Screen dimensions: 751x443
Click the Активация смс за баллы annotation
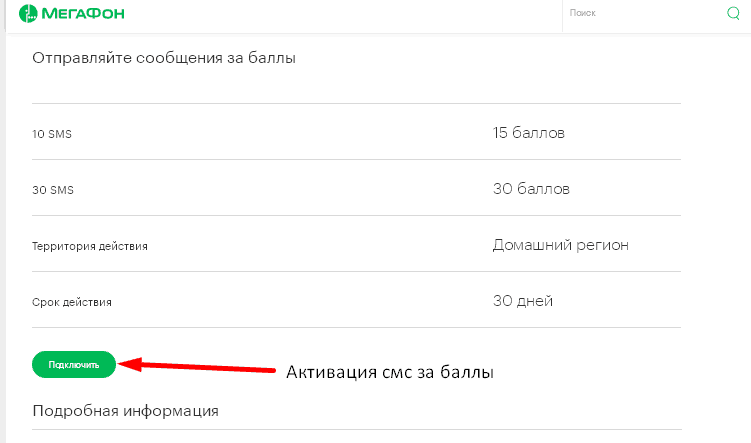390,373
